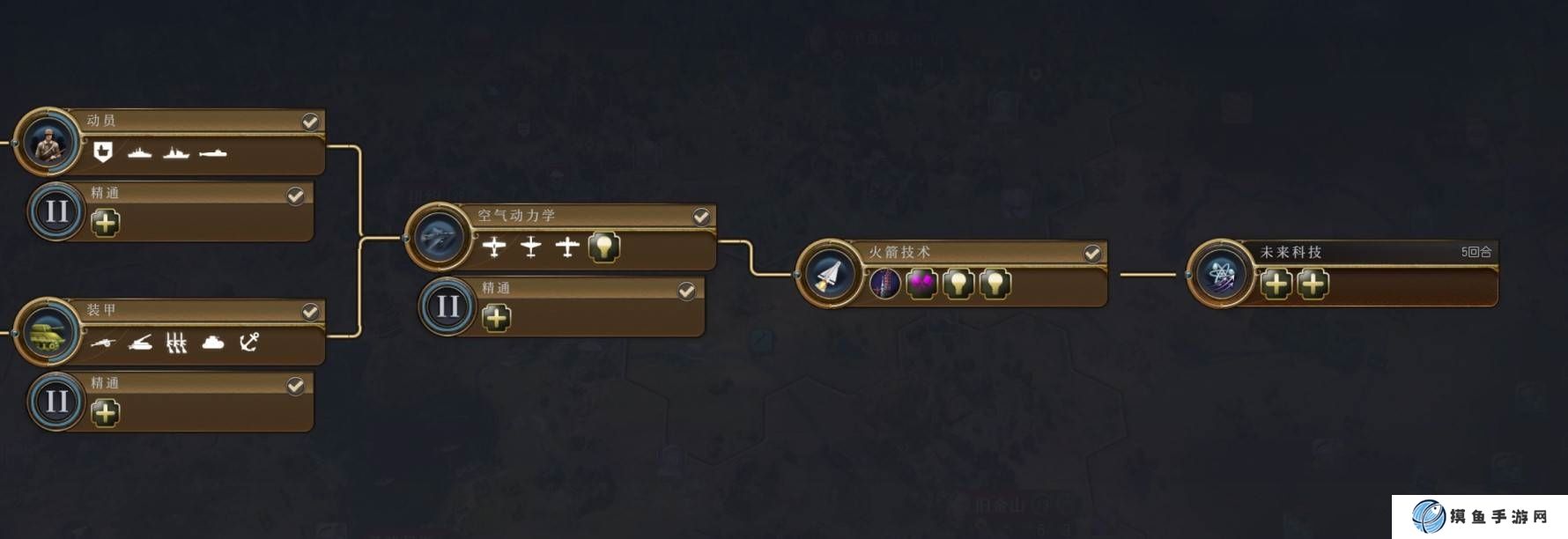Toggle the checkmark on 装甲 header
The width and height of the screenshot is (1568, 539).
pyautogui.click(x=310, y=312)
